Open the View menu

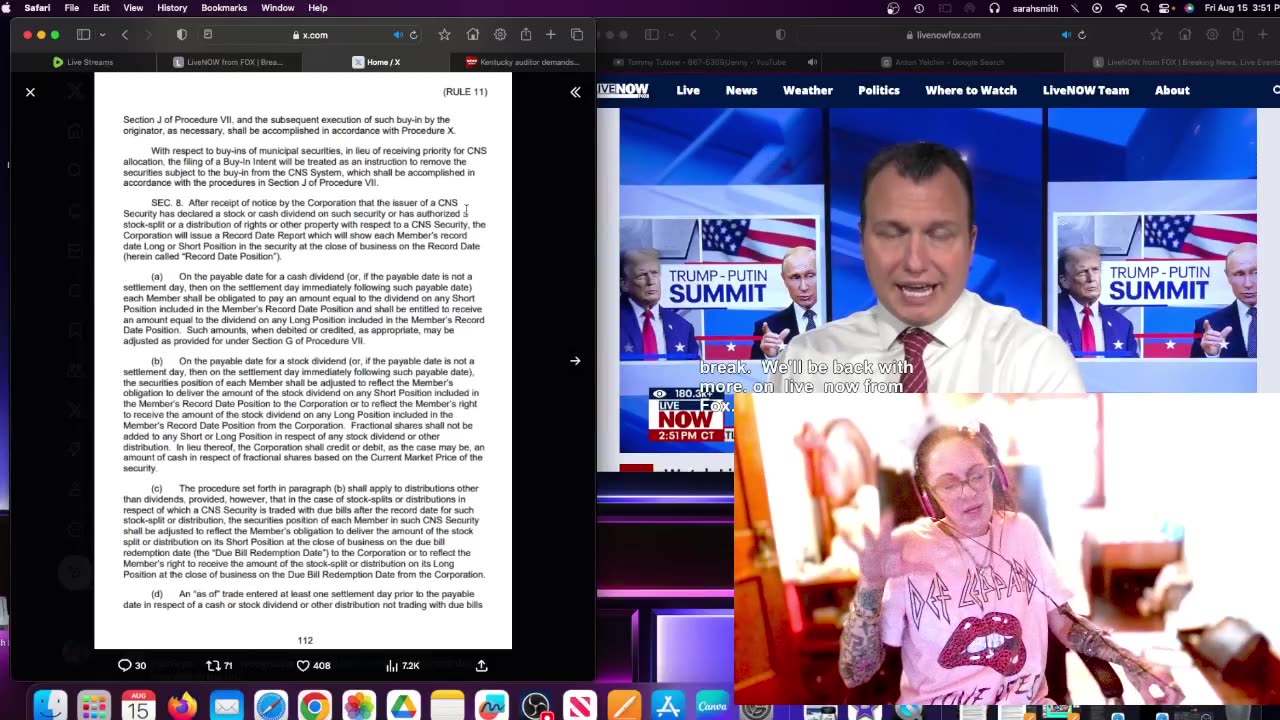point(133,8)
